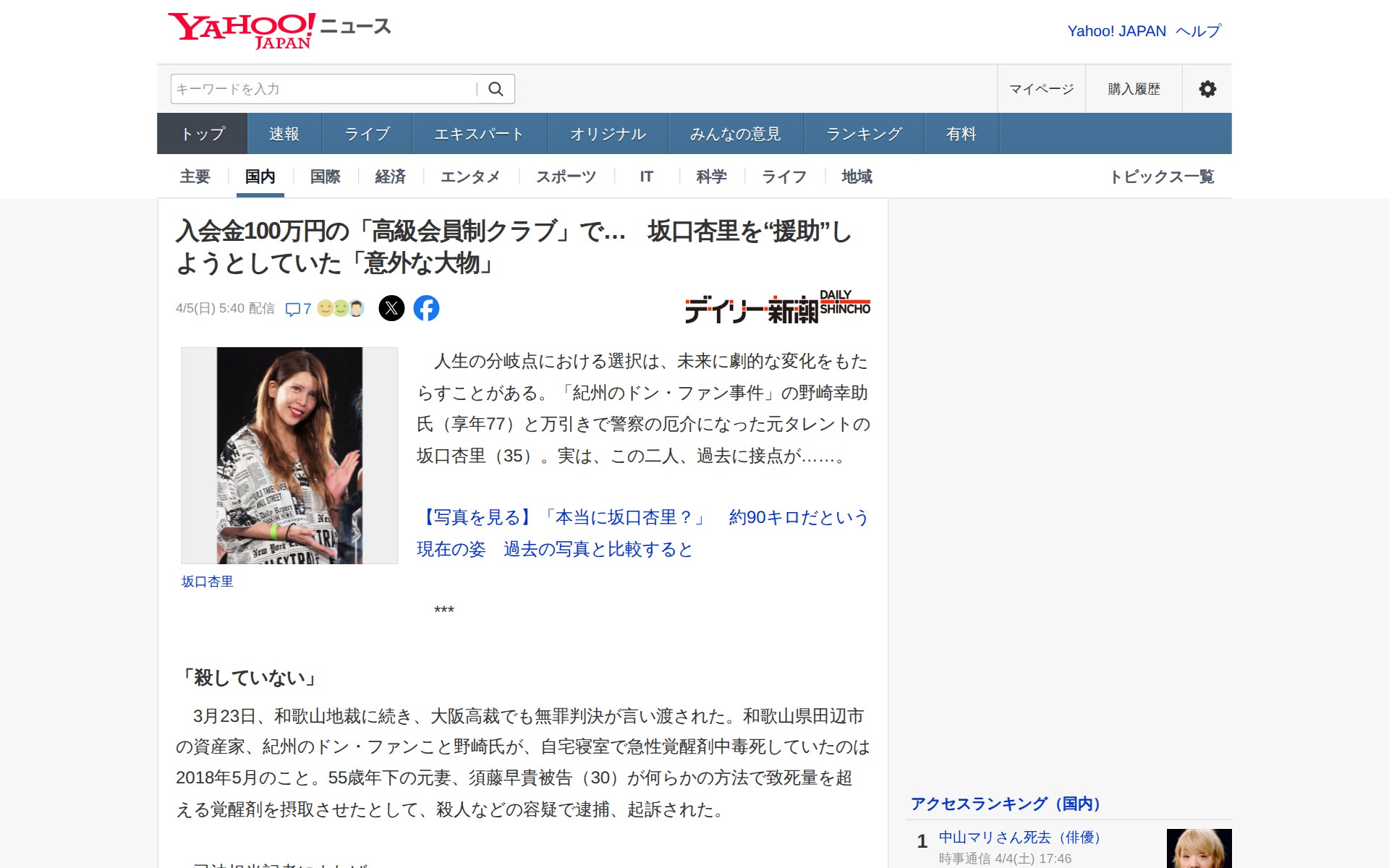
Task: Open マイページ
Action: click(1041, 88)
